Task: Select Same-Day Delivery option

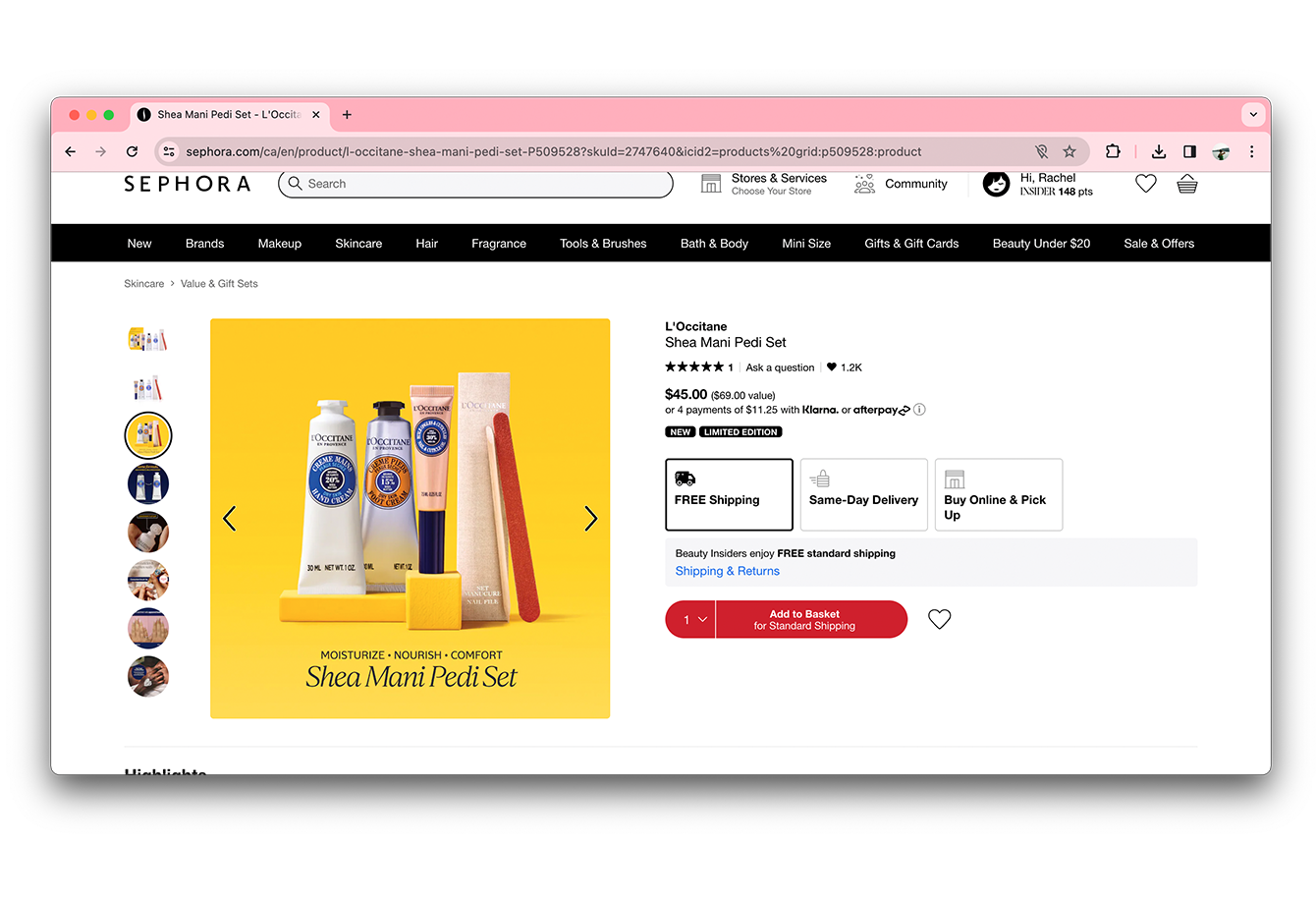Action: pos(863,495)
